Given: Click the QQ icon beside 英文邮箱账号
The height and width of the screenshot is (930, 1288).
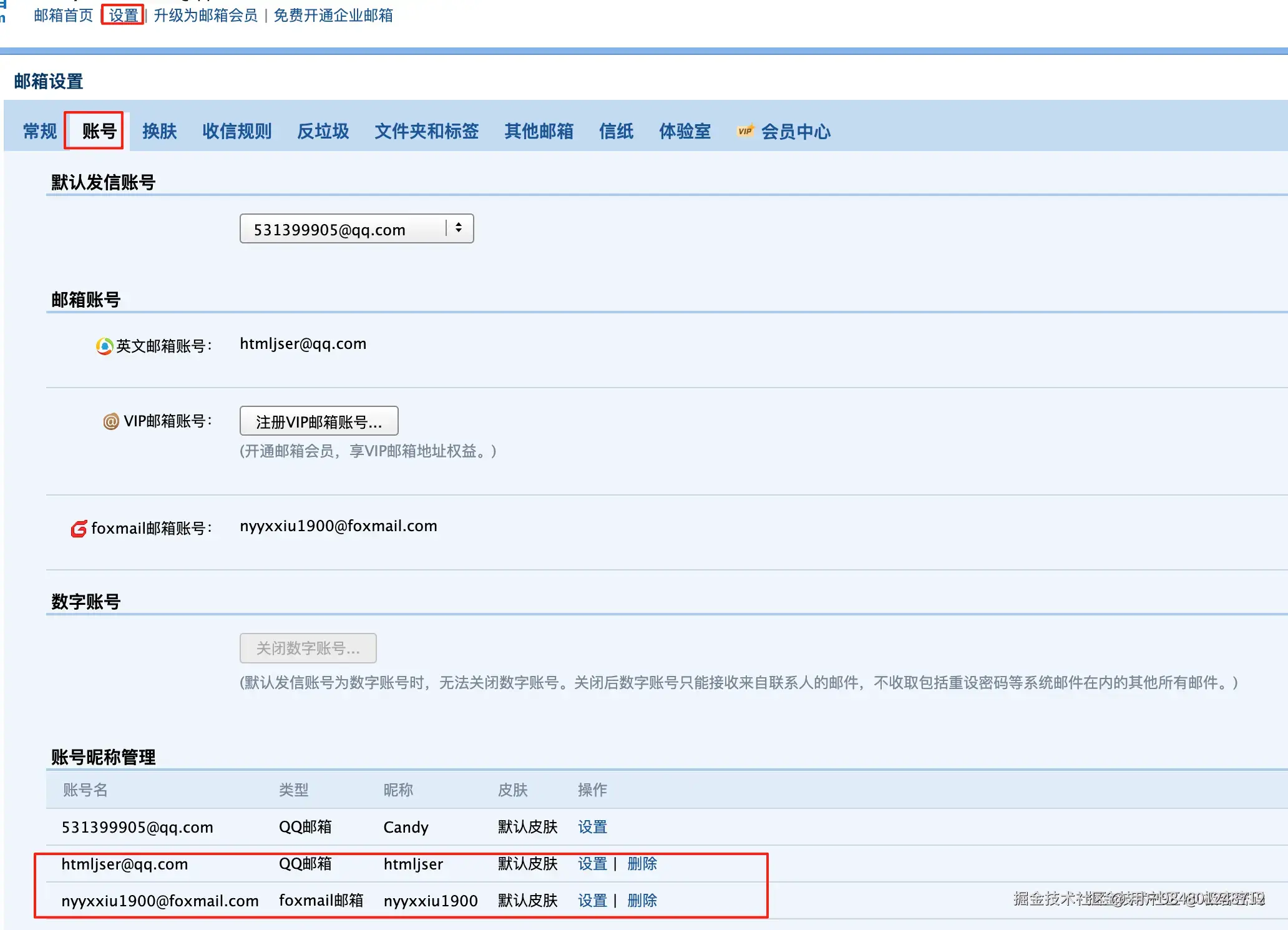Looking at the screenshot, I should tap(104, 346).
